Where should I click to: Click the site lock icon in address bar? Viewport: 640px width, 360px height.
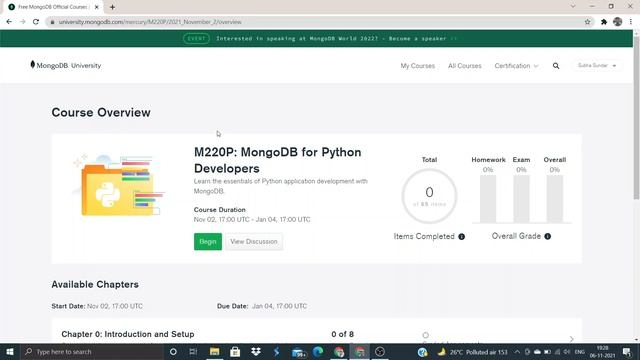click(x=52, y=22)
